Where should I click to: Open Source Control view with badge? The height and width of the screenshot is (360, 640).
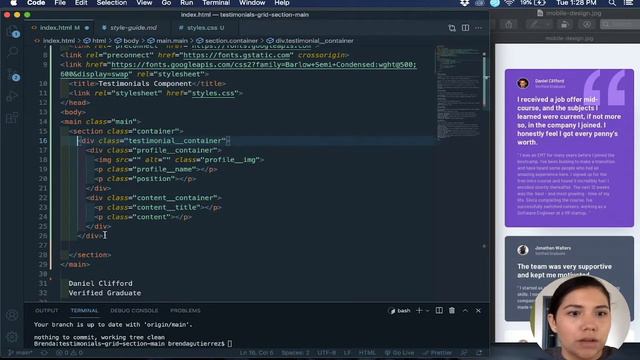(13, 74)
